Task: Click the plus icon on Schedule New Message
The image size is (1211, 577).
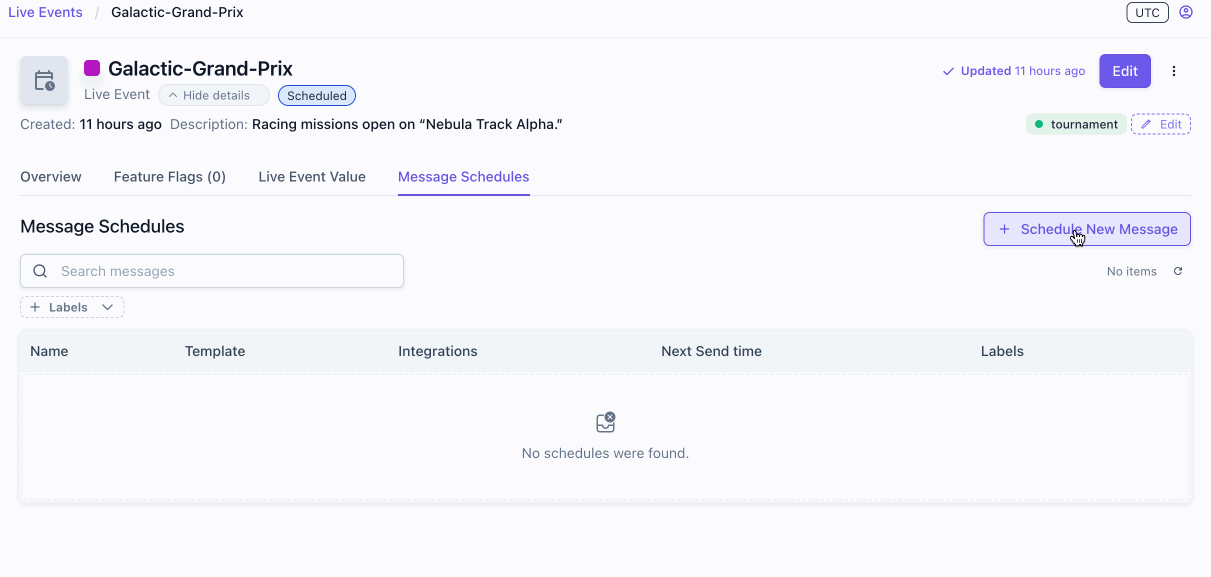Action: pyautogui.click(x=1004, y=229)
